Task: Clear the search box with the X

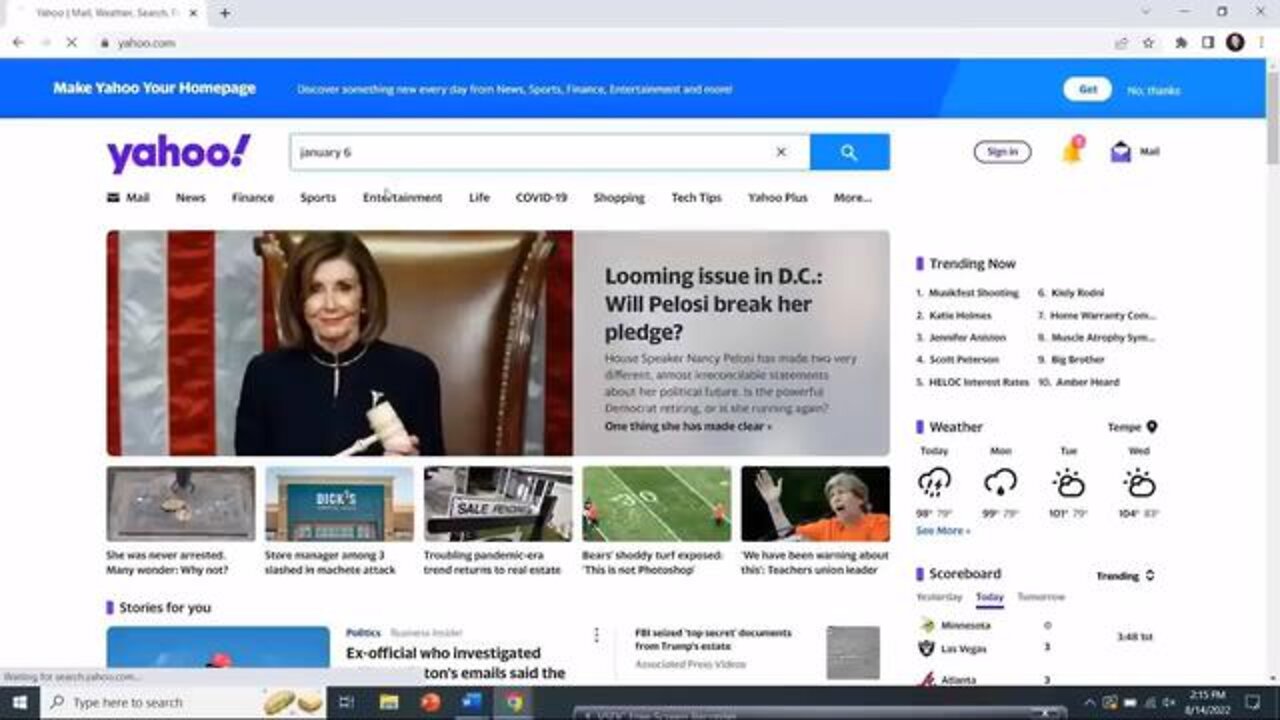Action: point(781,152)
